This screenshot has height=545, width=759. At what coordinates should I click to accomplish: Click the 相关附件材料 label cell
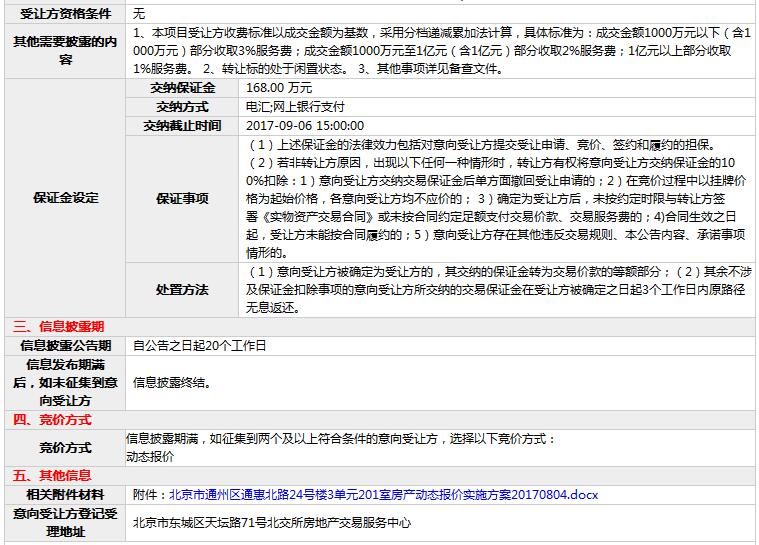(x=66, y=494)
